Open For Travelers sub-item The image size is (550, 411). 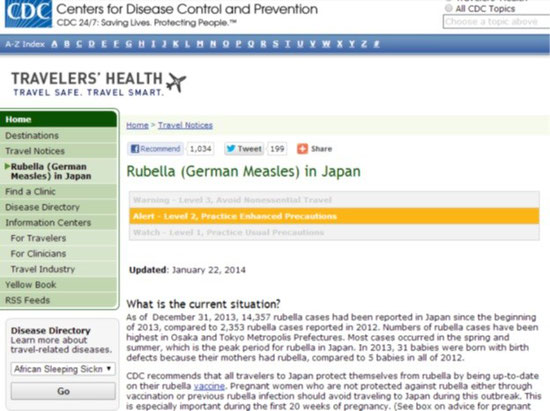(x=58, y=238)
